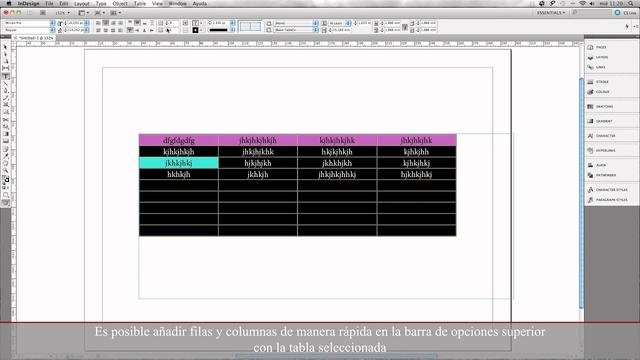Viewport: 640px width, 360px height.
Task: Click the black stroke color swatch
Action: coord(196,30)
